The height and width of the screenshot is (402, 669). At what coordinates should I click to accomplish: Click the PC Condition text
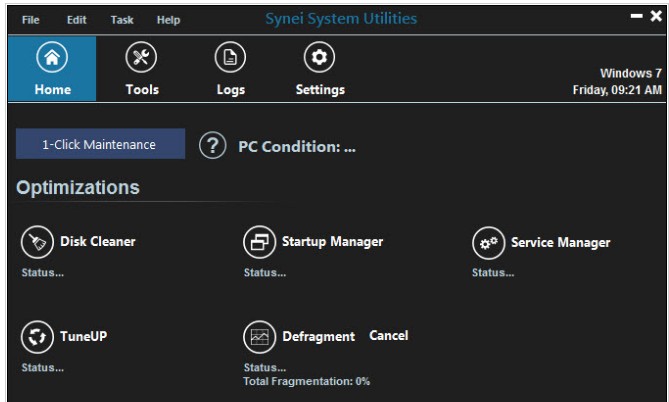297,147
